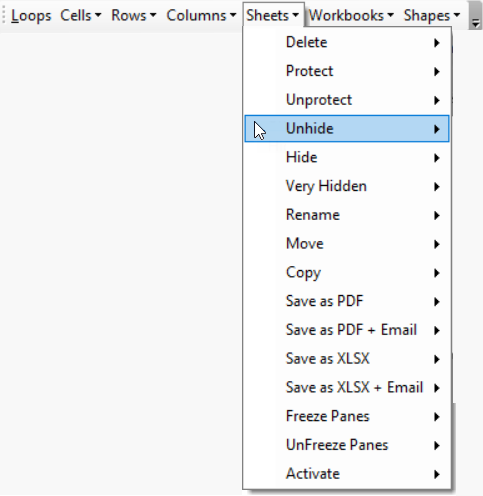Choose Very Hidden from the menu
The width and height of the screenshot is (483, 496).
[347, 186]
